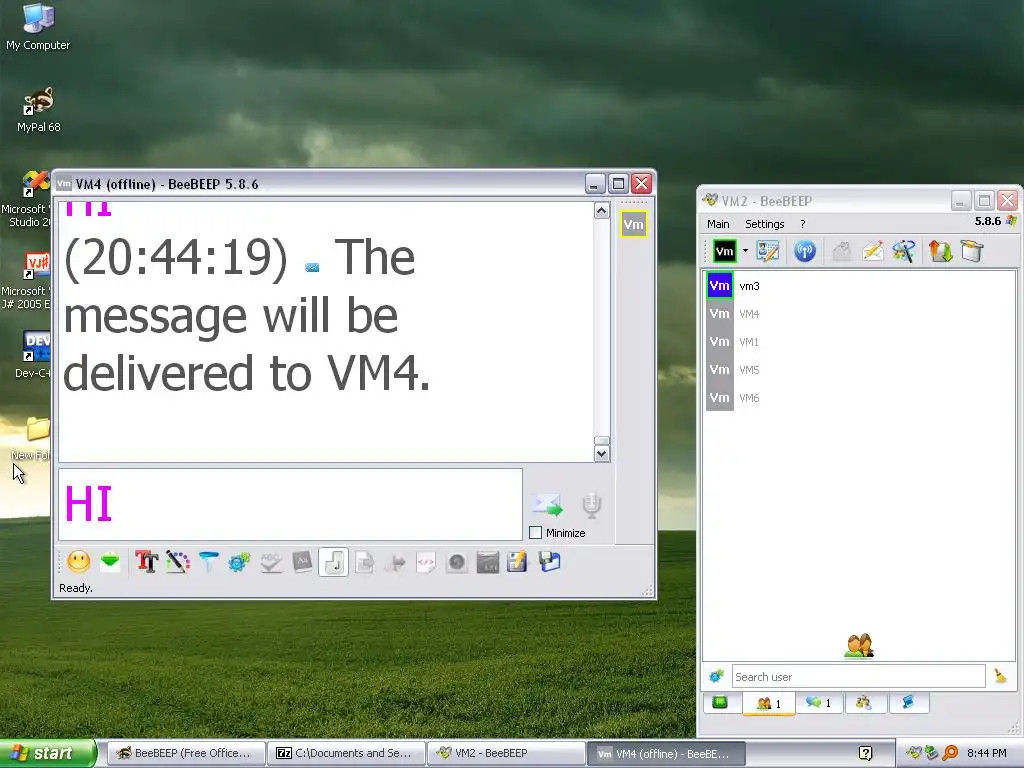This screenshot has height=768, width=1024.
Task: Open the chat font style (TT) tool
Action: coord(146,562)
